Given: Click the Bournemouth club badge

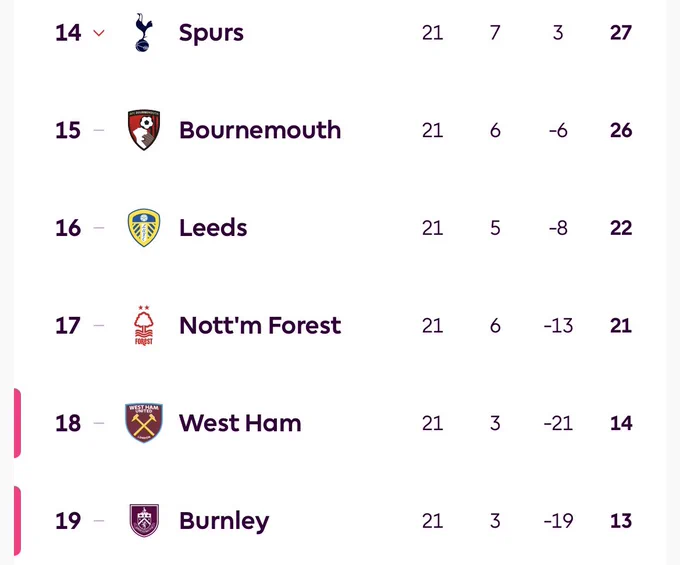Looking at the screenshot, I should coord(144,130).
